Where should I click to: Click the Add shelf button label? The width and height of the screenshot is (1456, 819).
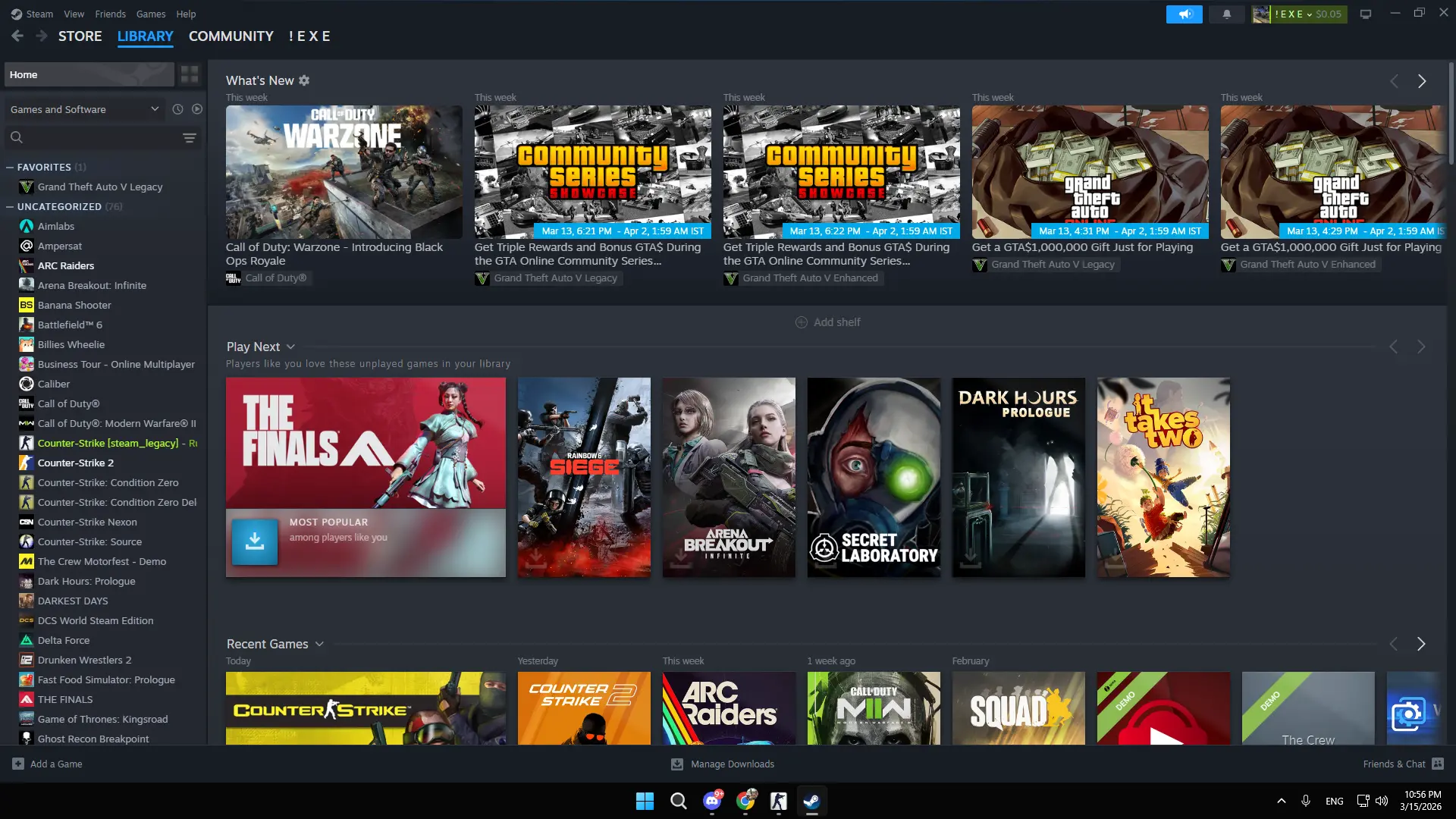(837, 322)
